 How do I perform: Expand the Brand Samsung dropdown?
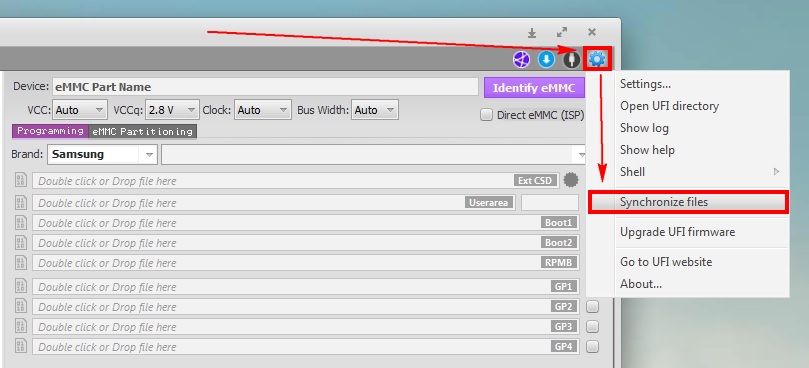[x=102, y=154]
